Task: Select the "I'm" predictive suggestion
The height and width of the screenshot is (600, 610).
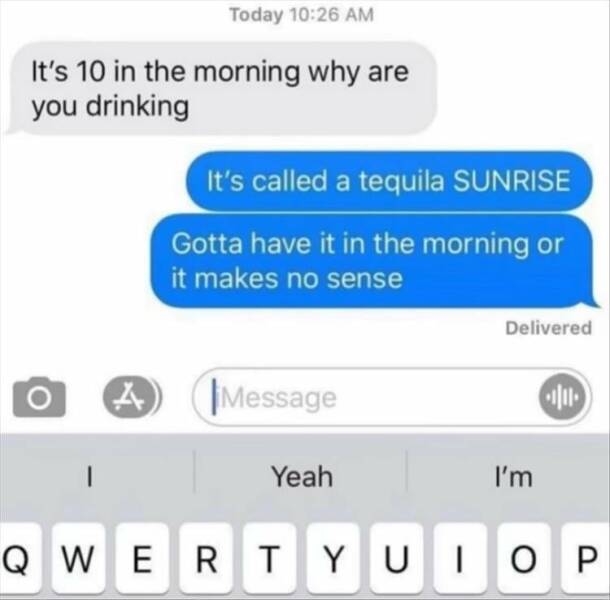Action: (513, 477)
